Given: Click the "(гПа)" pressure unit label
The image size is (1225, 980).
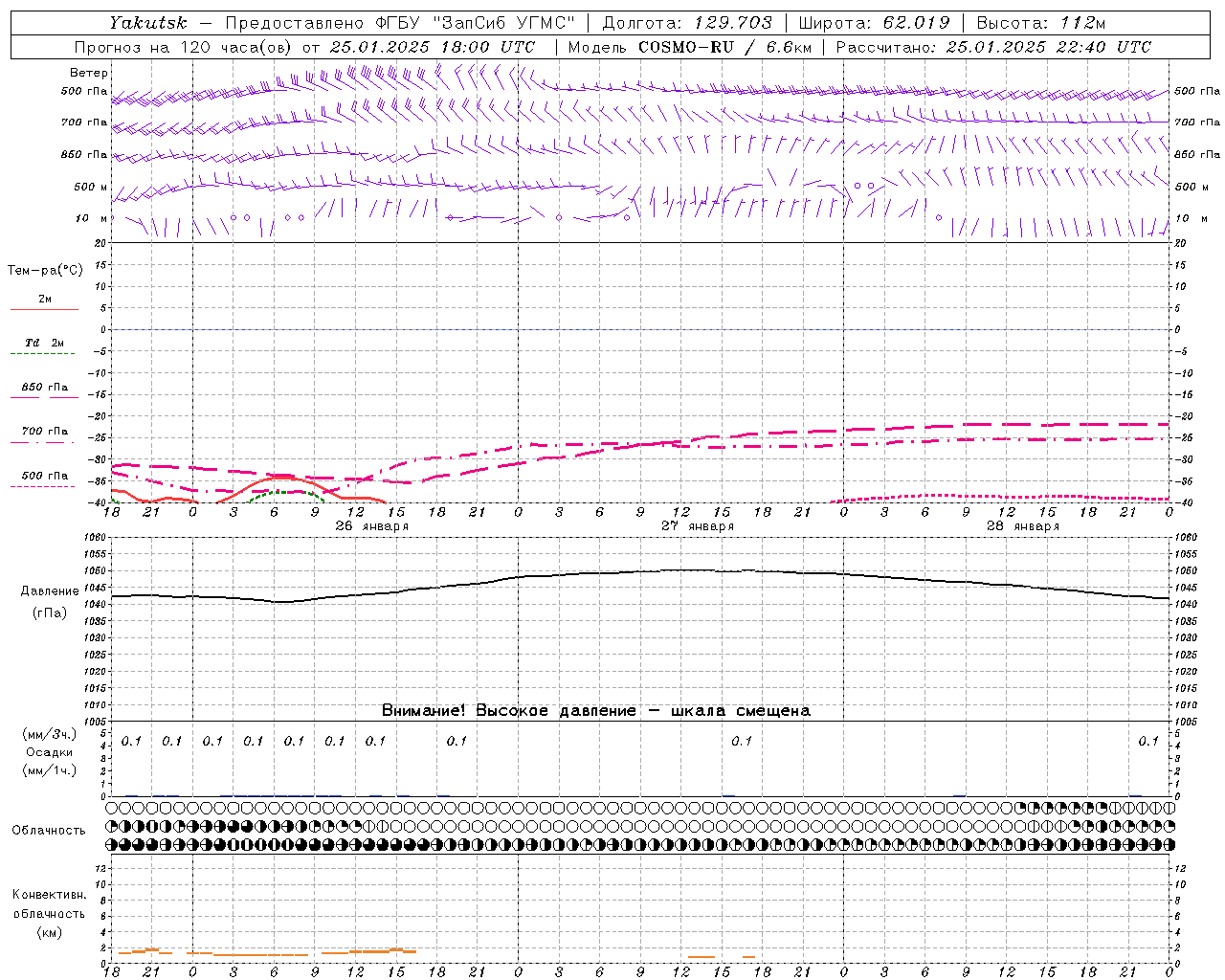Looking at the screenshot, I should click(50, 613).
